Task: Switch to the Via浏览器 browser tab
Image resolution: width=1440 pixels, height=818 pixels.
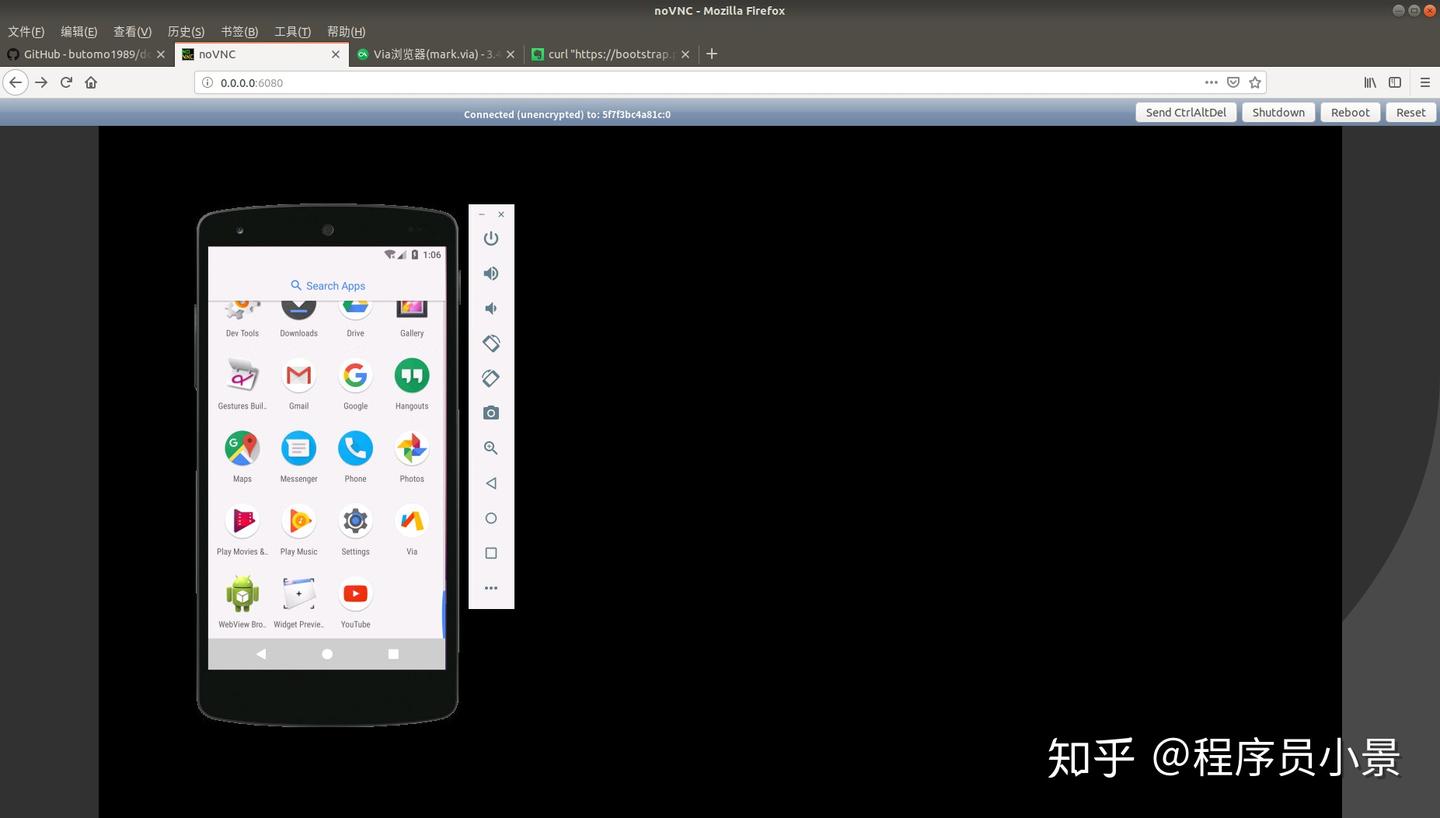Action: pyautogui.click(x=430, y=54)
